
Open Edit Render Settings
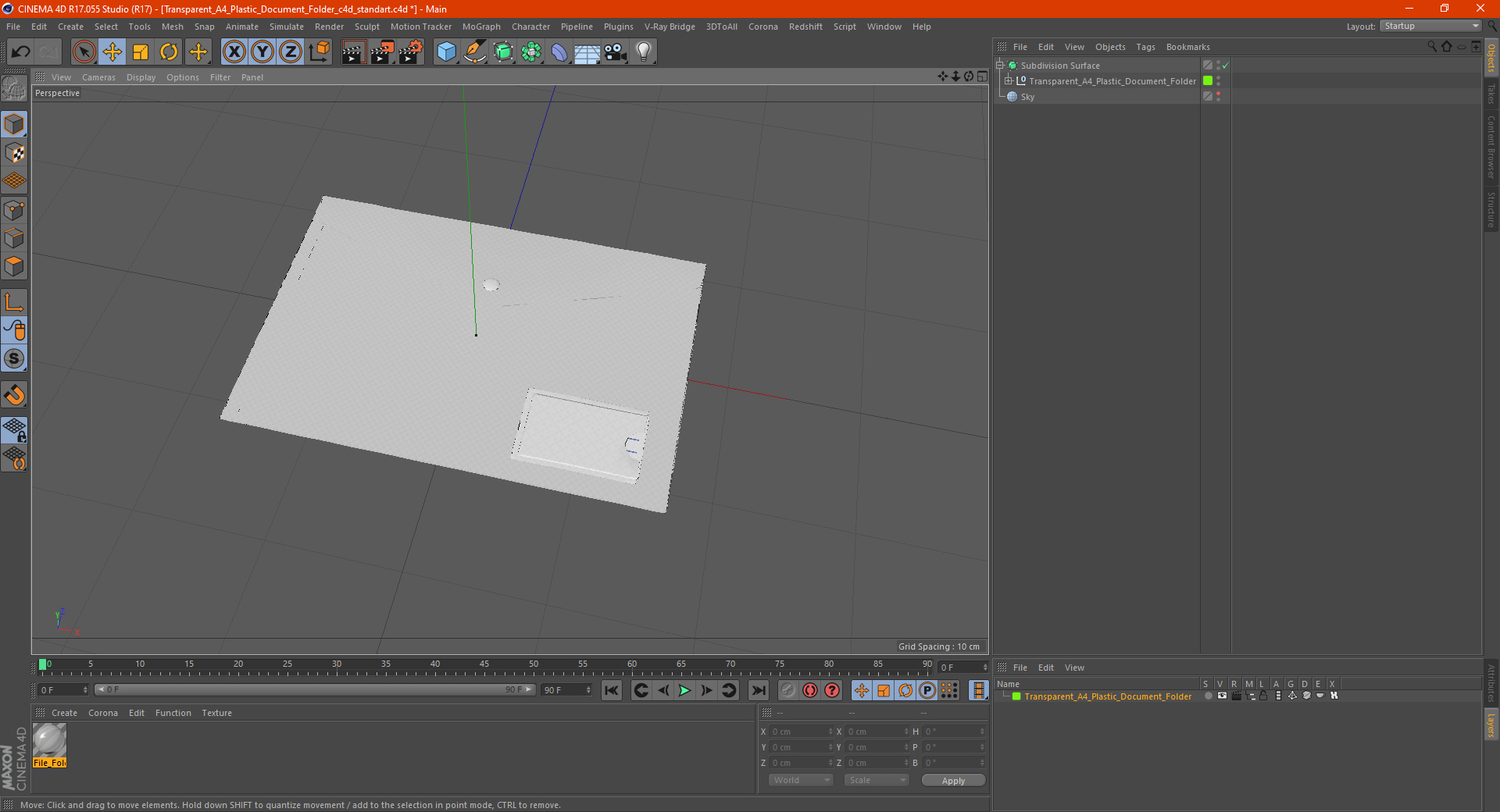click(411, 52)
